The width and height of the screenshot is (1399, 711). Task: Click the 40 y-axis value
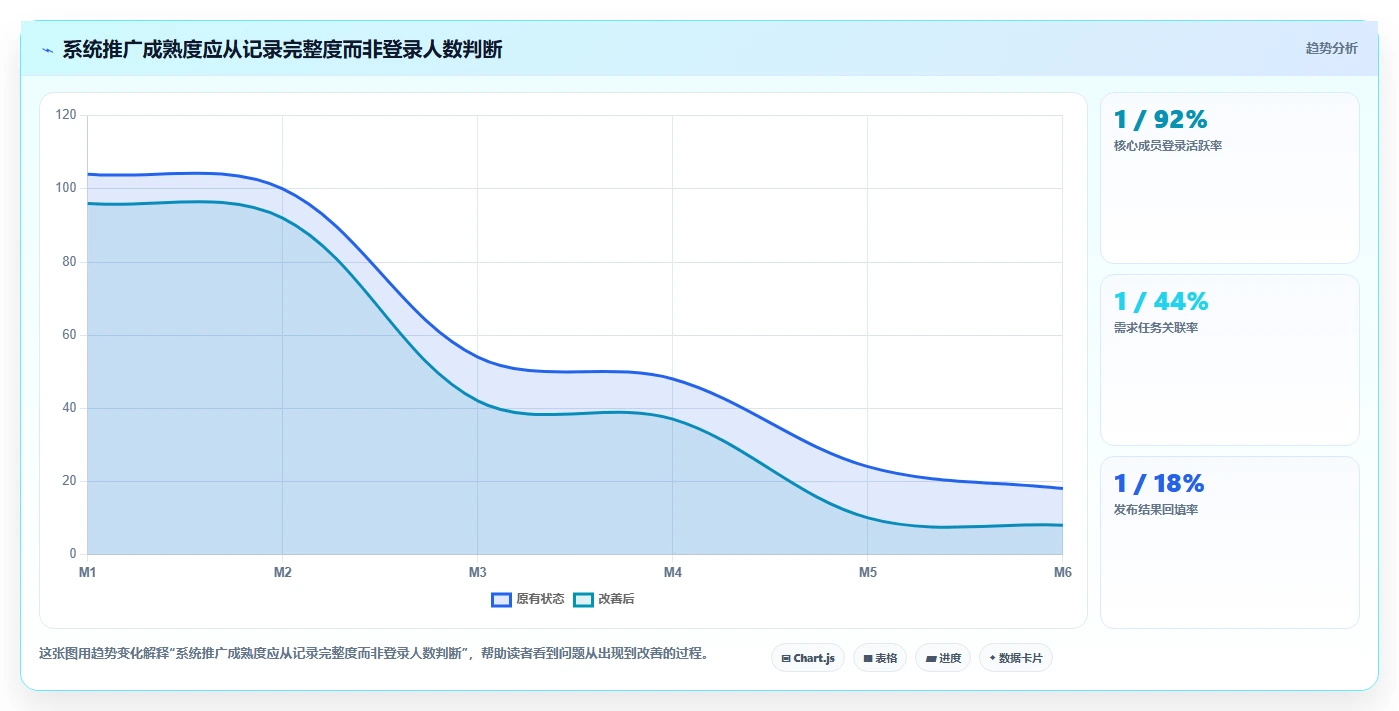(69, 408)
